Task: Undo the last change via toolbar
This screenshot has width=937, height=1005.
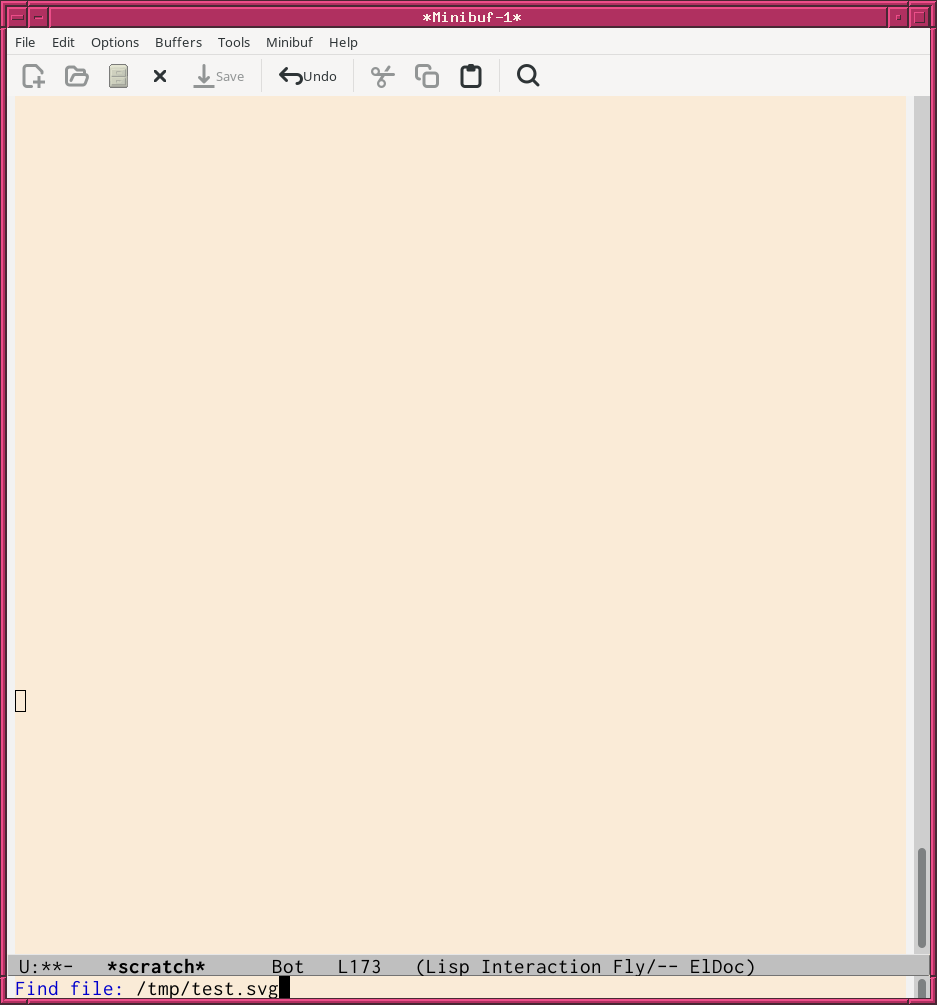Action: point(308,76)
